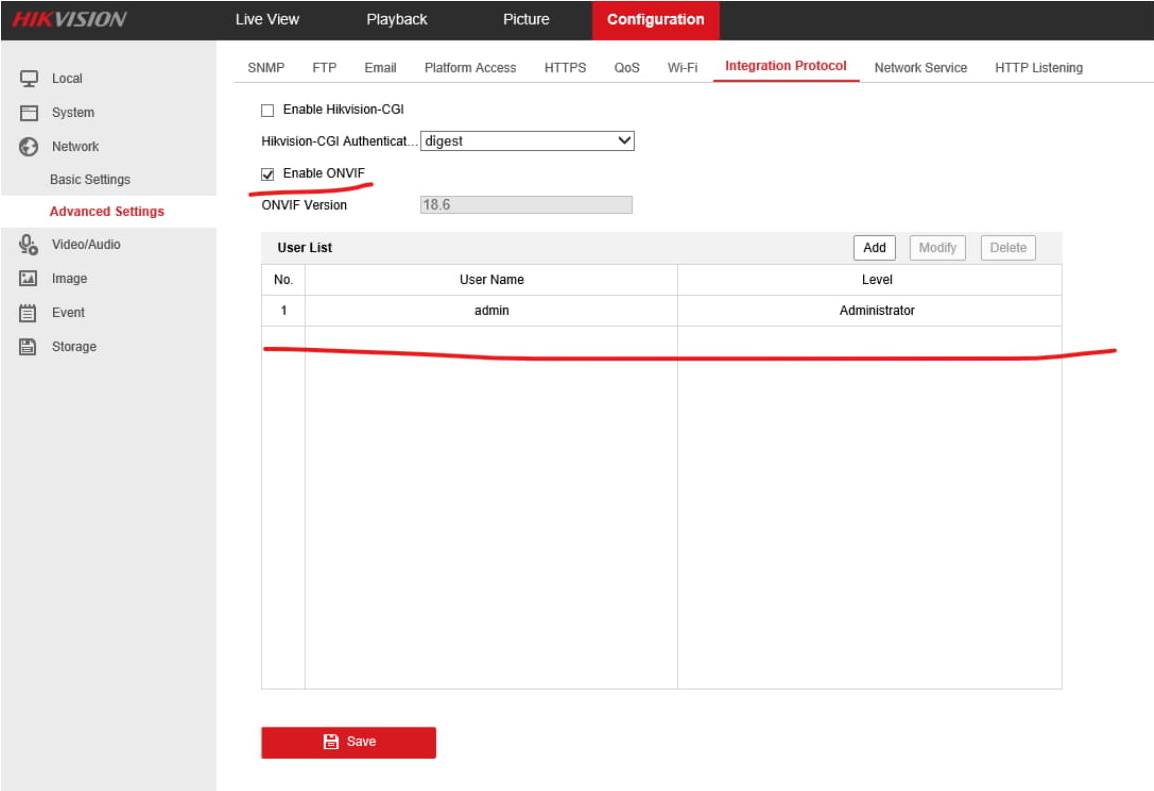Click the Local monitor icon in sidebar
This screenshot has height=791, width=1154.
point(29,78)
